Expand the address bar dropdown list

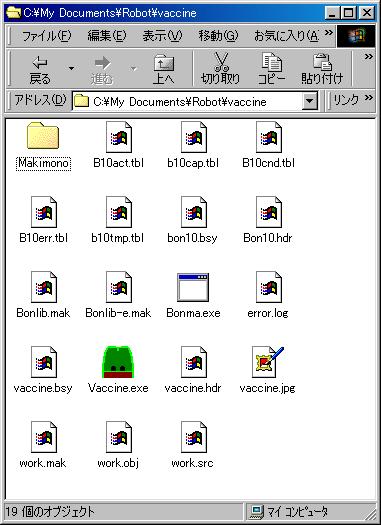310,100
